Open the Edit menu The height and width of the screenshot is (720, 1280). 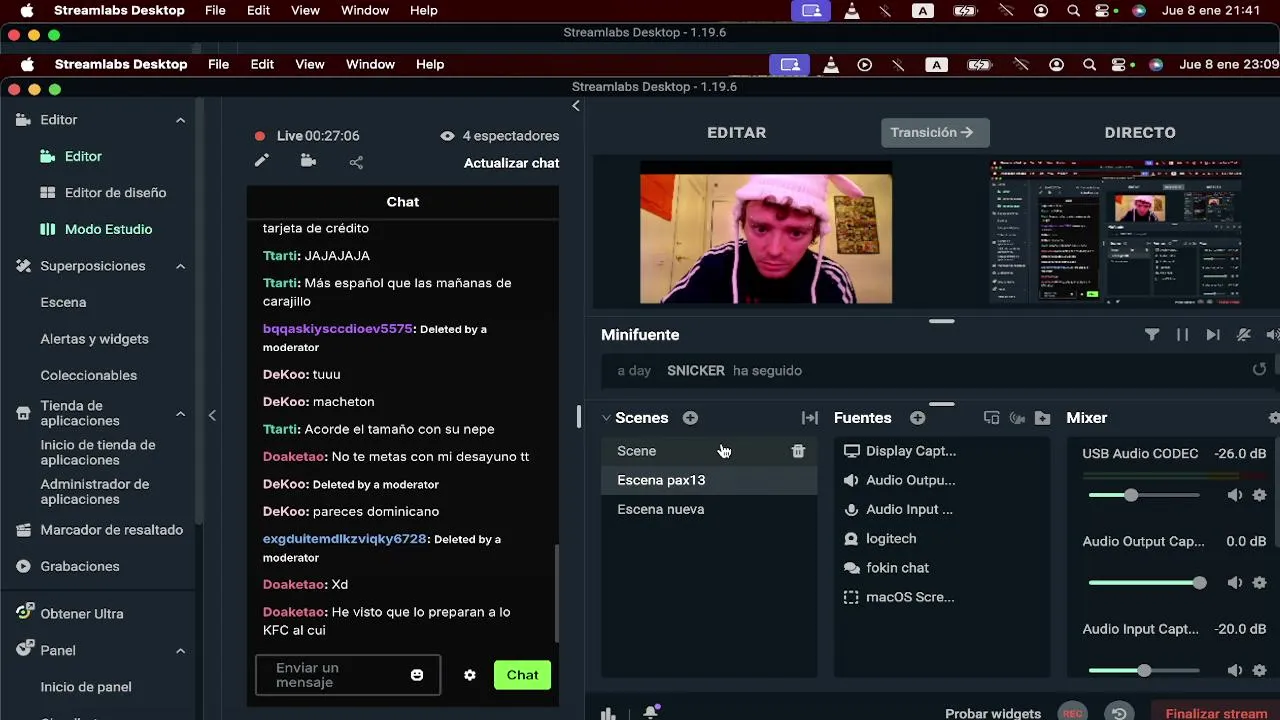click(x=262, y=64)
